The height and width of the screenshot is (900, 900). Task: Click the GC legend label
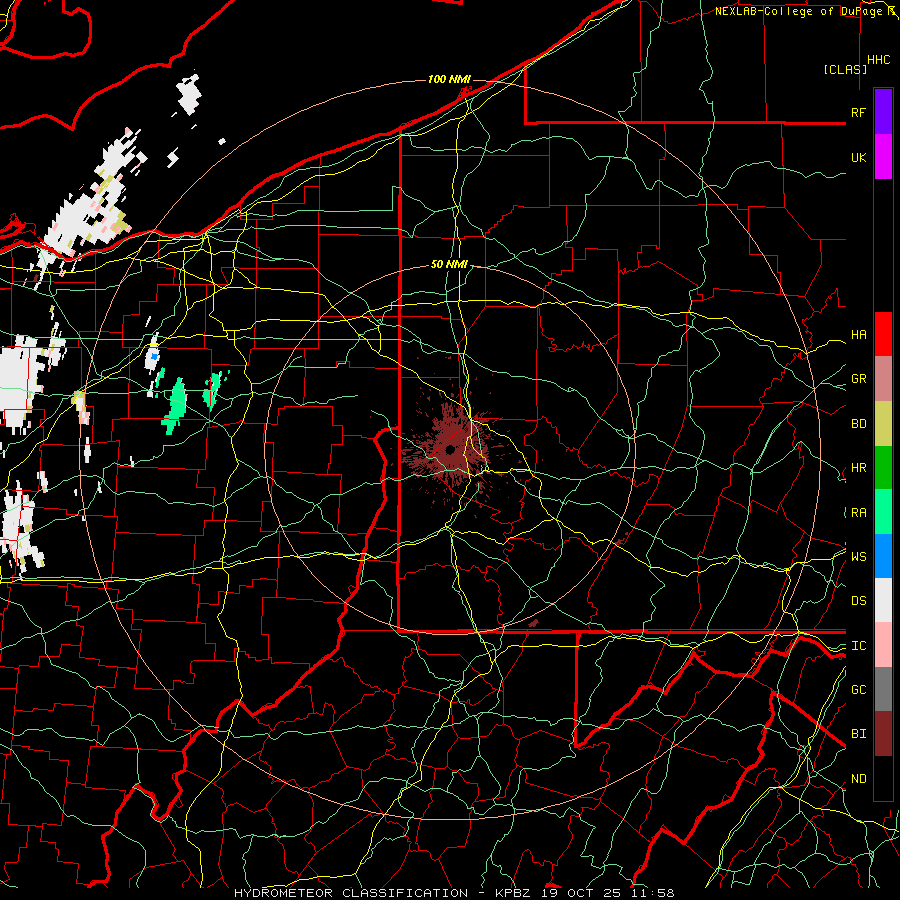[859, 689]
